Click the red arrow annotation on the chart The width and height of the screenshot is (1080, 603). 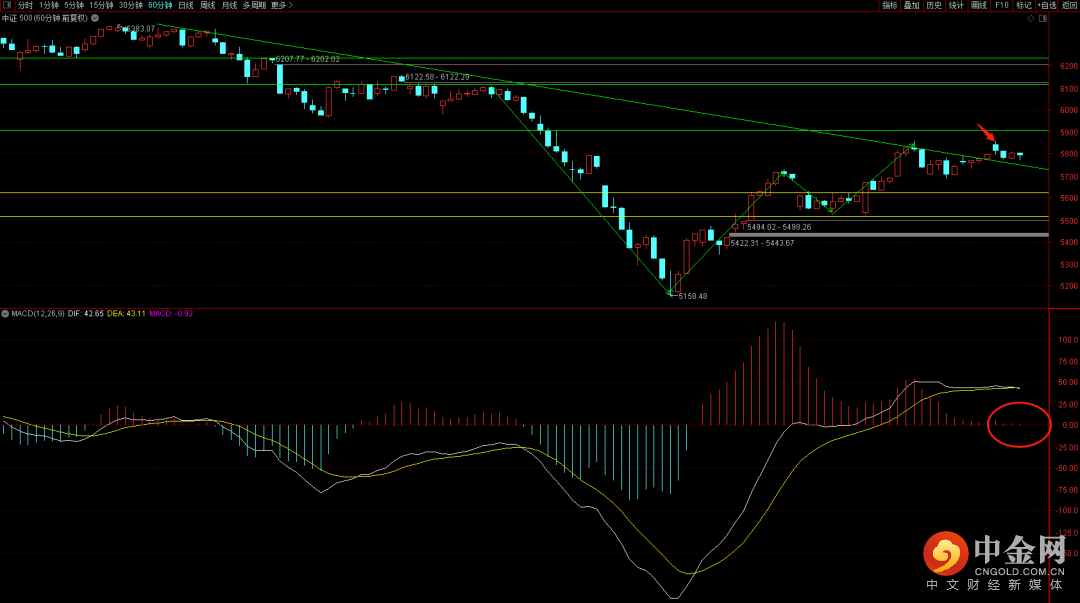coord(986,133)
